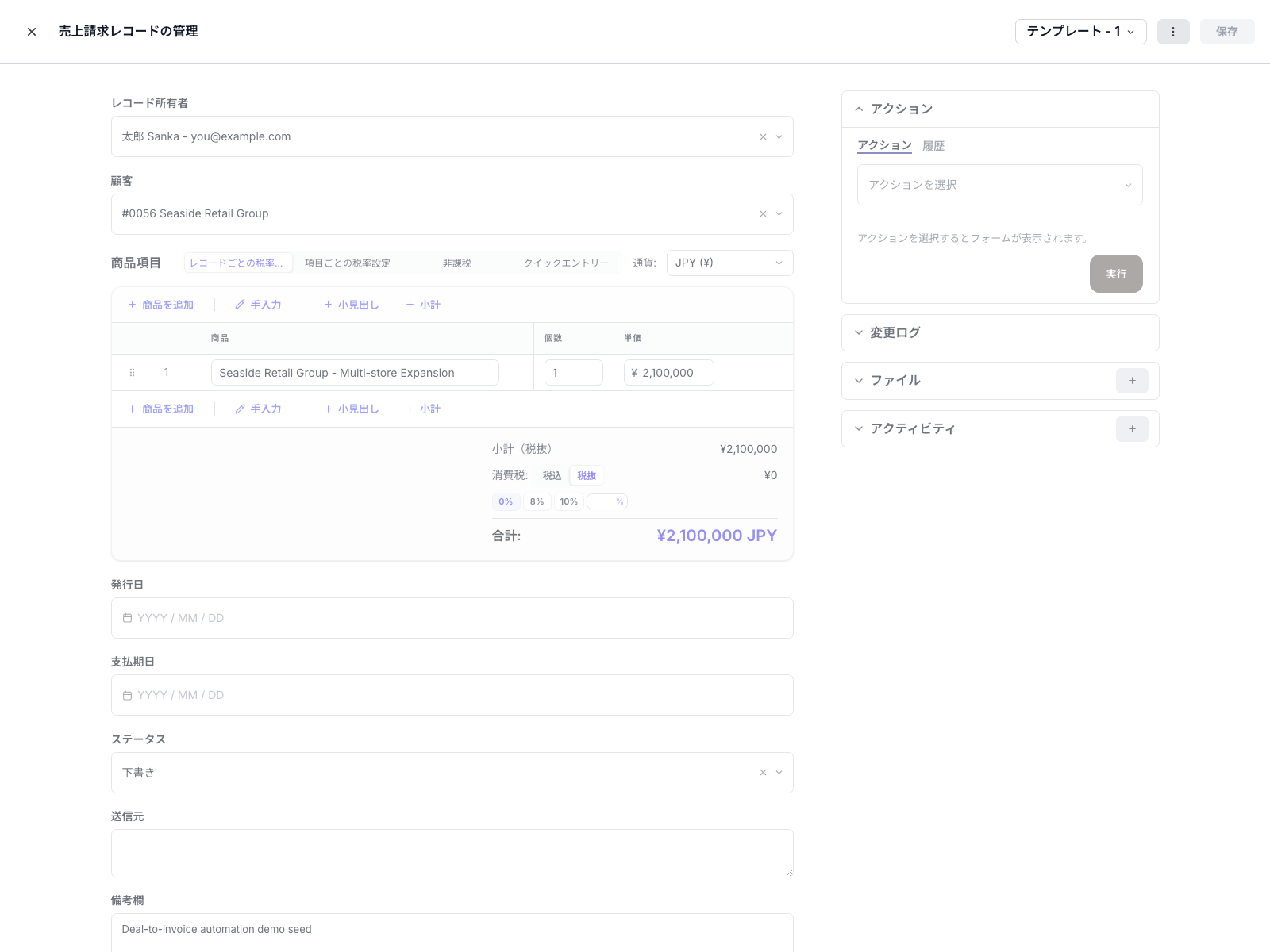Clear the record owner field with X icon
This screenshot has width=1270, height=952.
tap(763, 137)
